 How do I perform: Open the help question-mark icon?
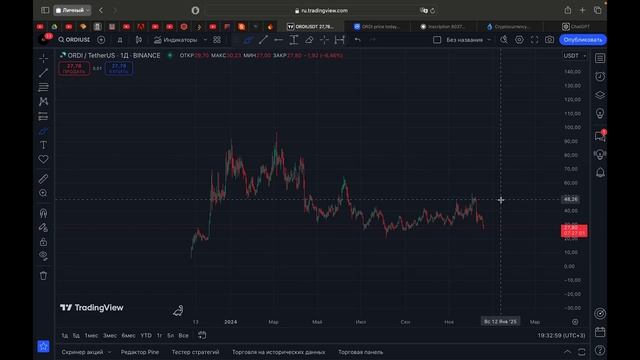click(x=600, y=350)
